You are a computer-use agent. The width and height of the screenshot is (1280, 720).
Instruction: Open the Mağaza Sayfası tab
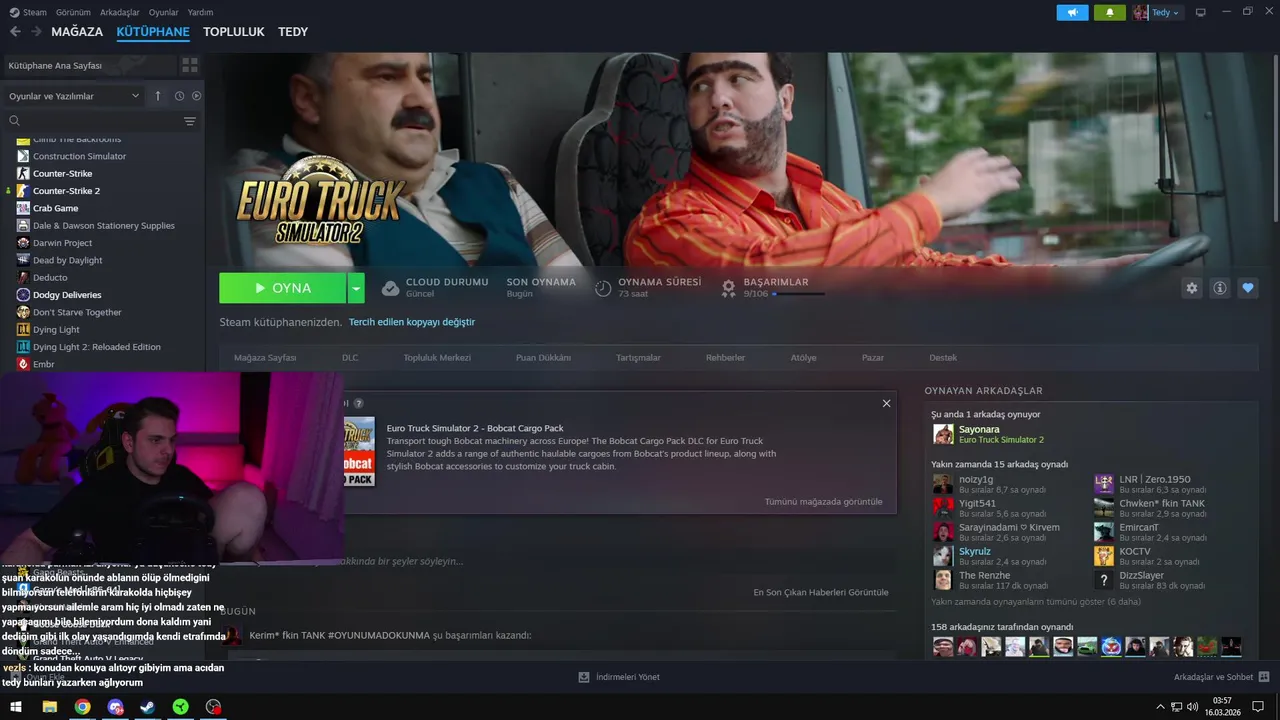click(x=265, y=357)
